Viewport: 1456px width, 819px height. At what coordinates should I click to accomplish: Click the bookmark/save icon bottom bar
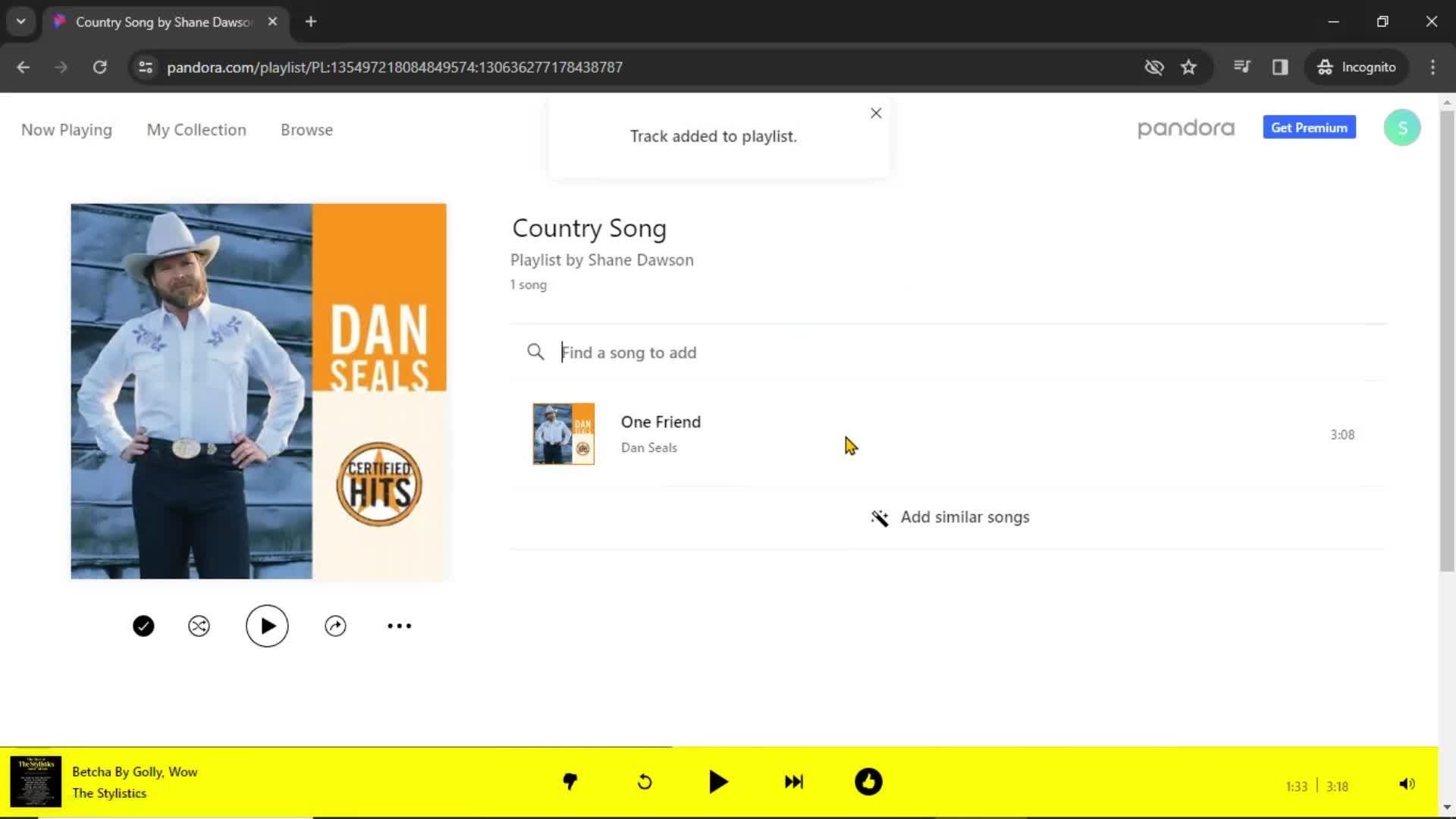point(868,782)
